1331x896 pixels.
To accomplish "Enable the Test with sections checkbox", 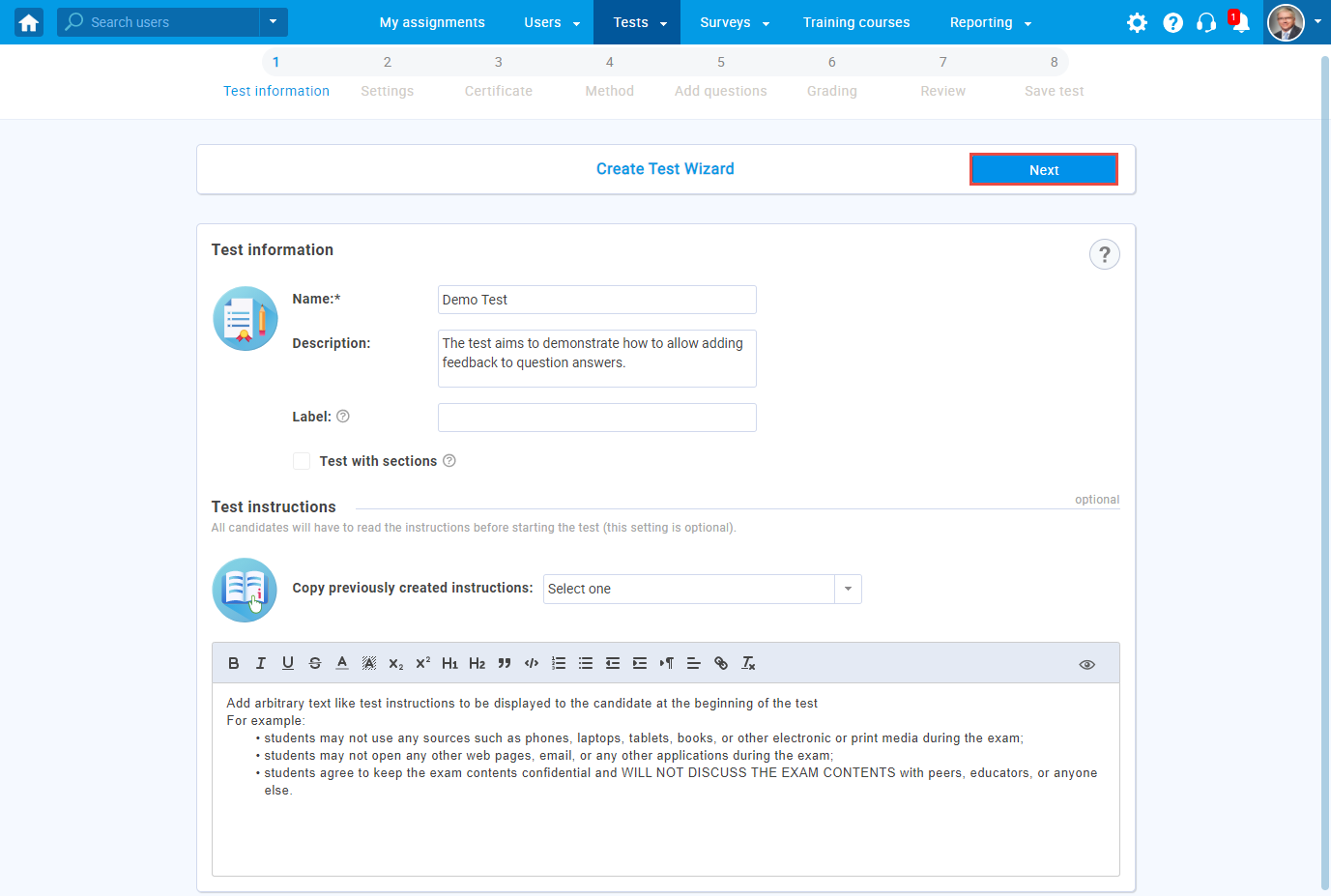I will 302,461.
